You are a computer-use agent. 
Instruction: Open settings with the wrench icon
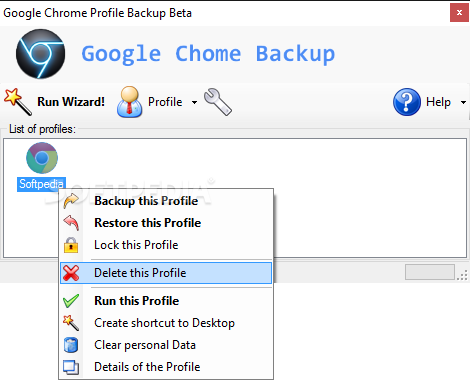point(218,102)
